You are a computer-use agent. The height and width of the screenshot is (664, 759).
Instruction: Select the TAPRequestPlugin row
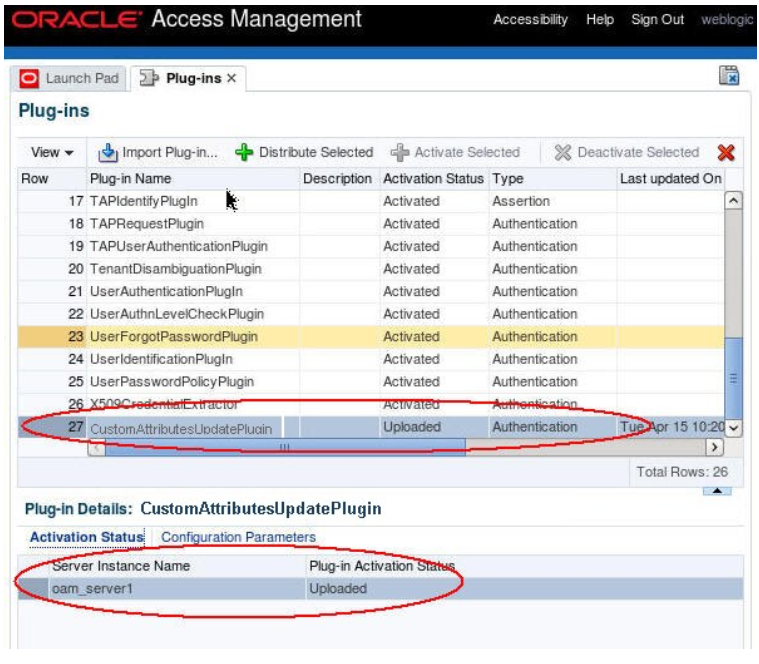point(371,224)
